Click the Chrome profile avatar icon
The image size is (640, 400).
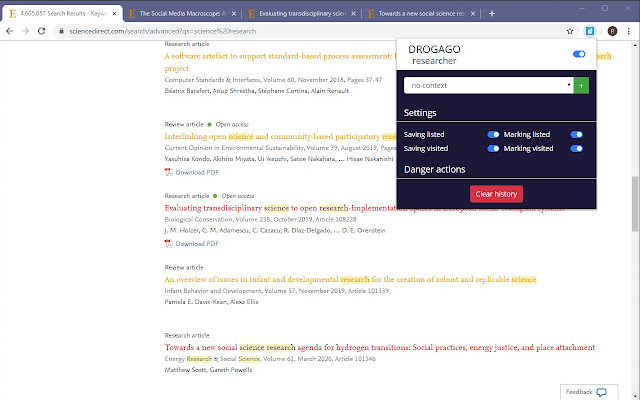point(611,31)
